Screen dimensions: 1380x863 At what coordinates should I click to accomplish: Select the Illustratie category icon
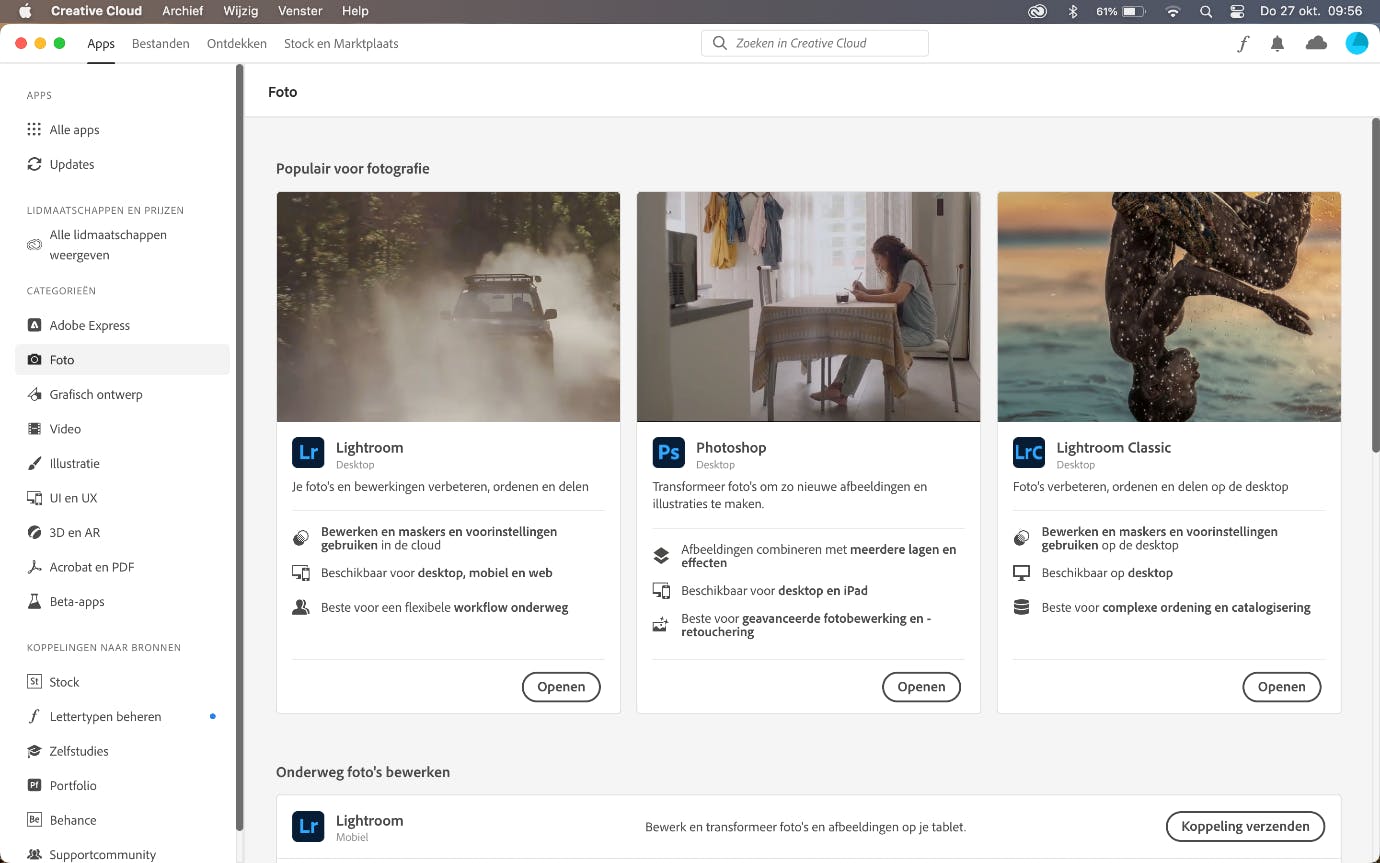pyautogui.click(x=33, y=463)
